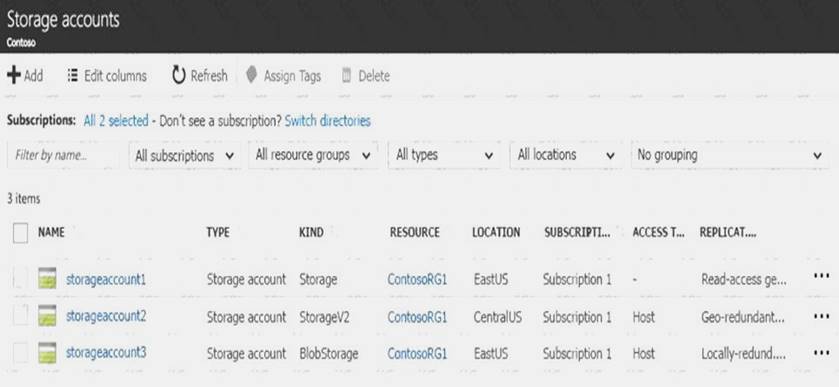Viewport: 839px width, 387px height.
Task: Click the Geo-redundant... replication cell
Action: point(743,317)
